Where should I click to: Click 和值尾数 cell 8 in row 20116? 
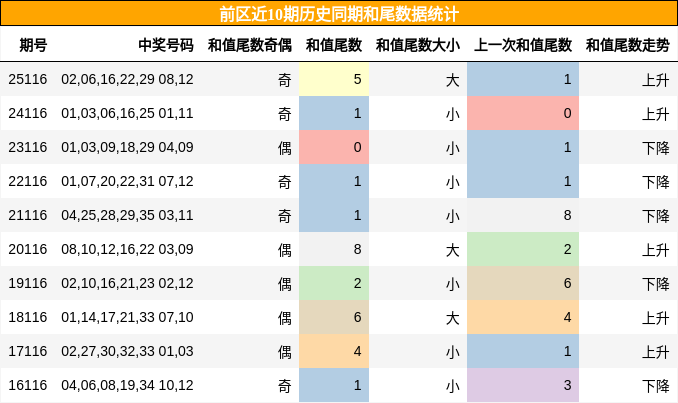tap(334, 249)
